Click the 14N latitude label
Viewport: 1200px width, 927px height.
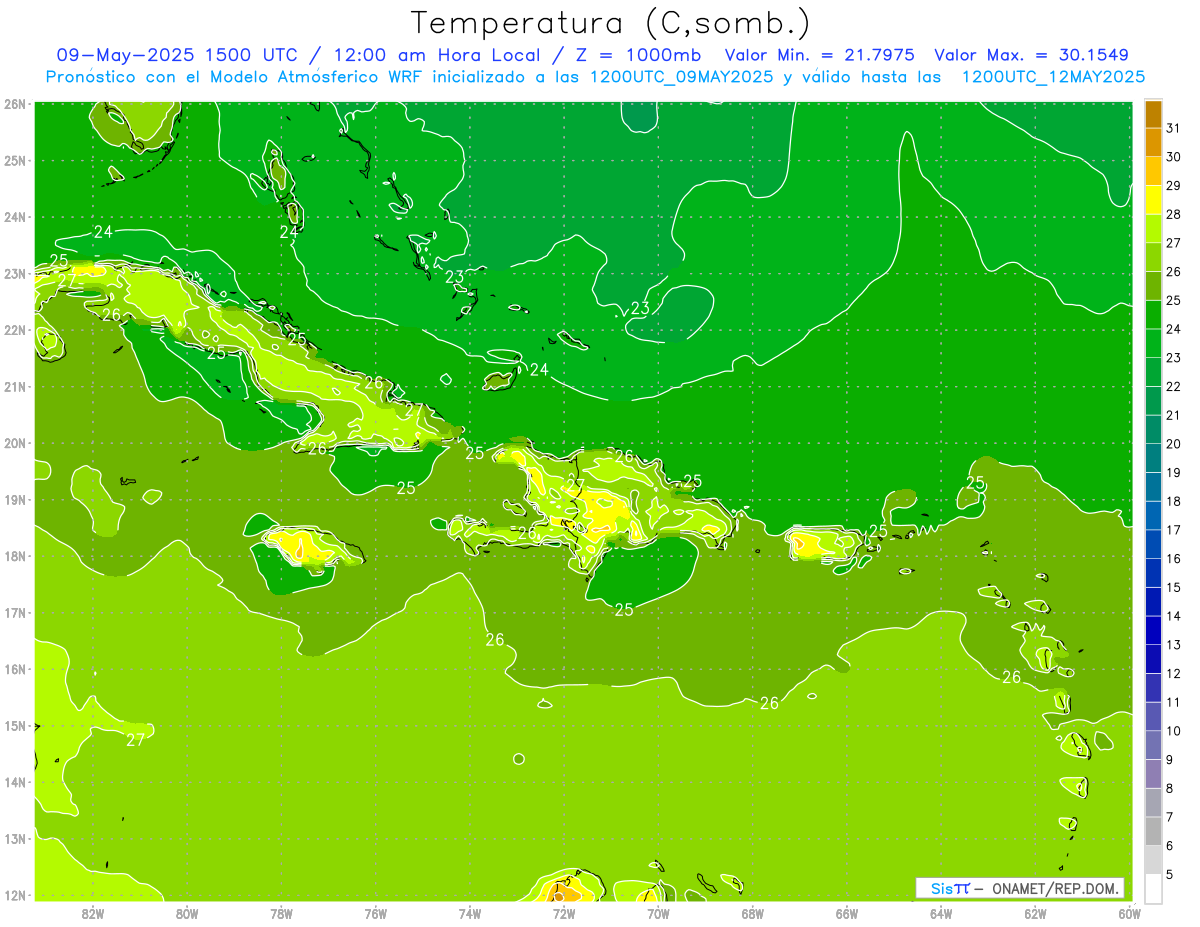point(15,782)
